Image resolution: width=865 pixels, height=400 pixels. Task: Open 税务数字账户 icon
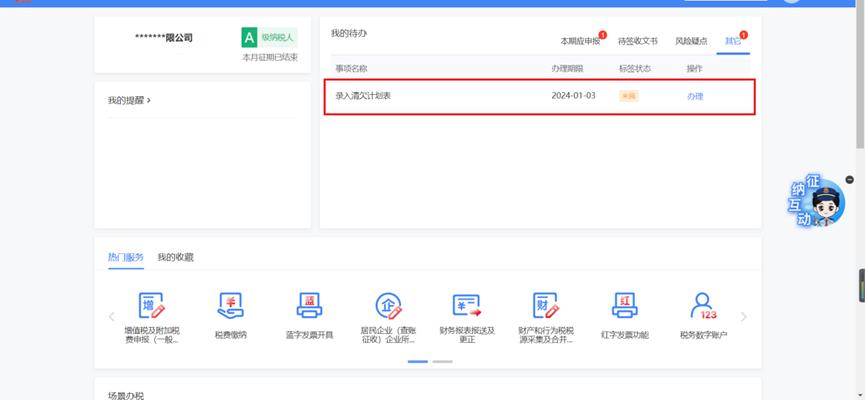704,305
